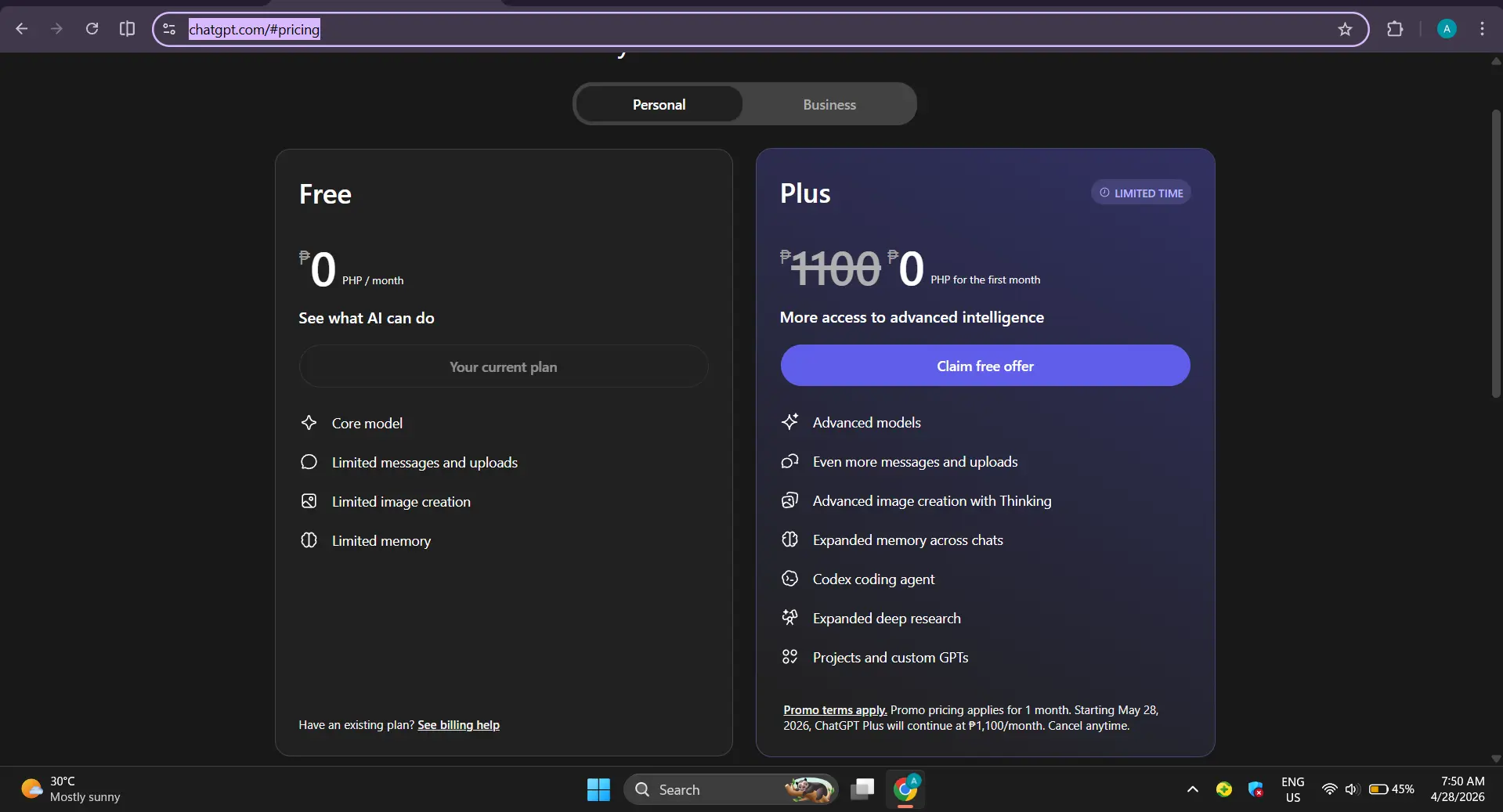This screenshot has width=1503, height=812.
Task: Switch to the Business plans tab
Action: pos(829,104)
